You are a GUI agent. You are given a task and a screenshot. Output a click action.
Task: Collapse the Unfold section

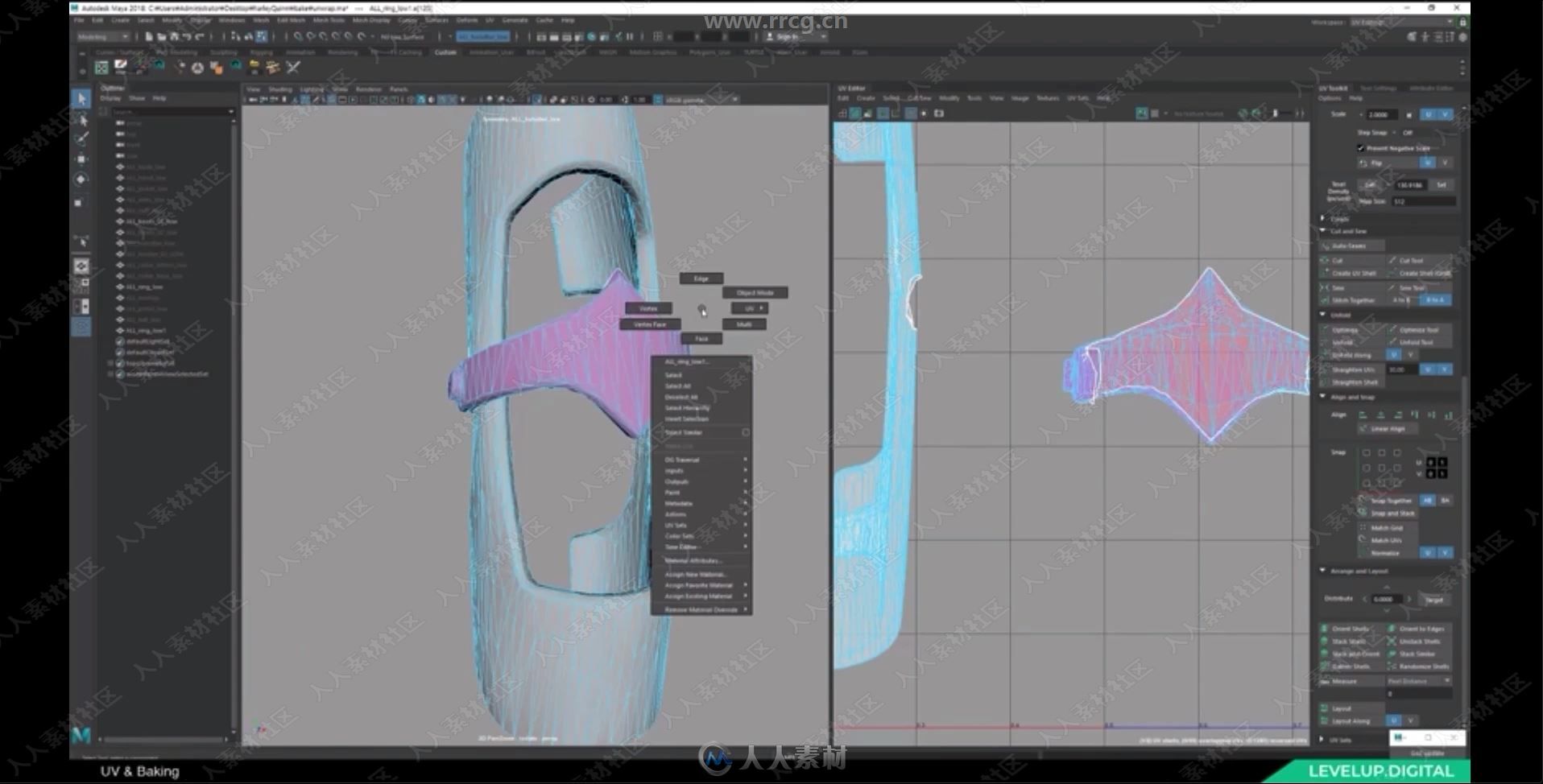coord(1323,315)
